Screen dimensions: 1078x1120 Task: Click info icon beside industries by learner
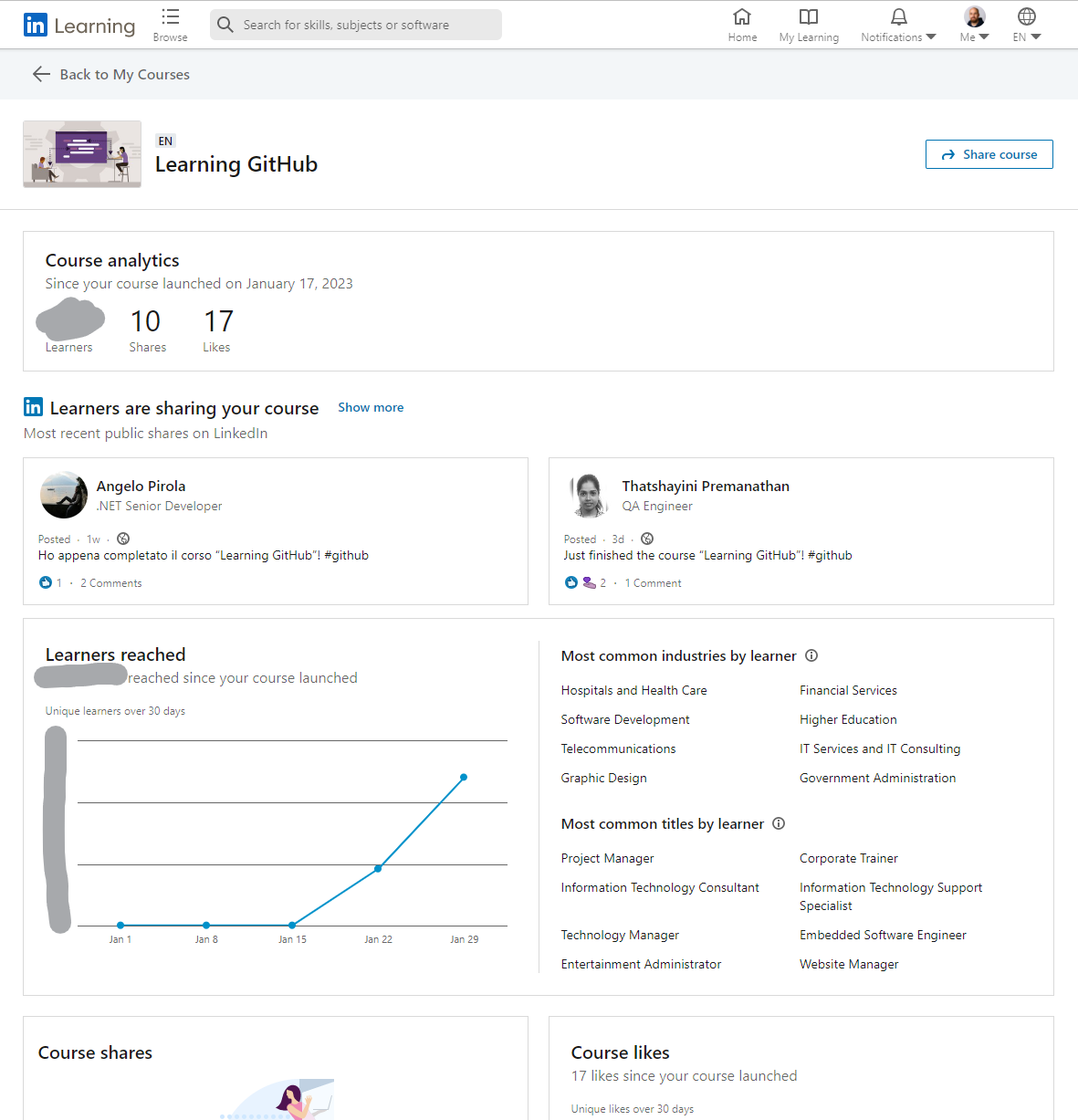(811, 655)
